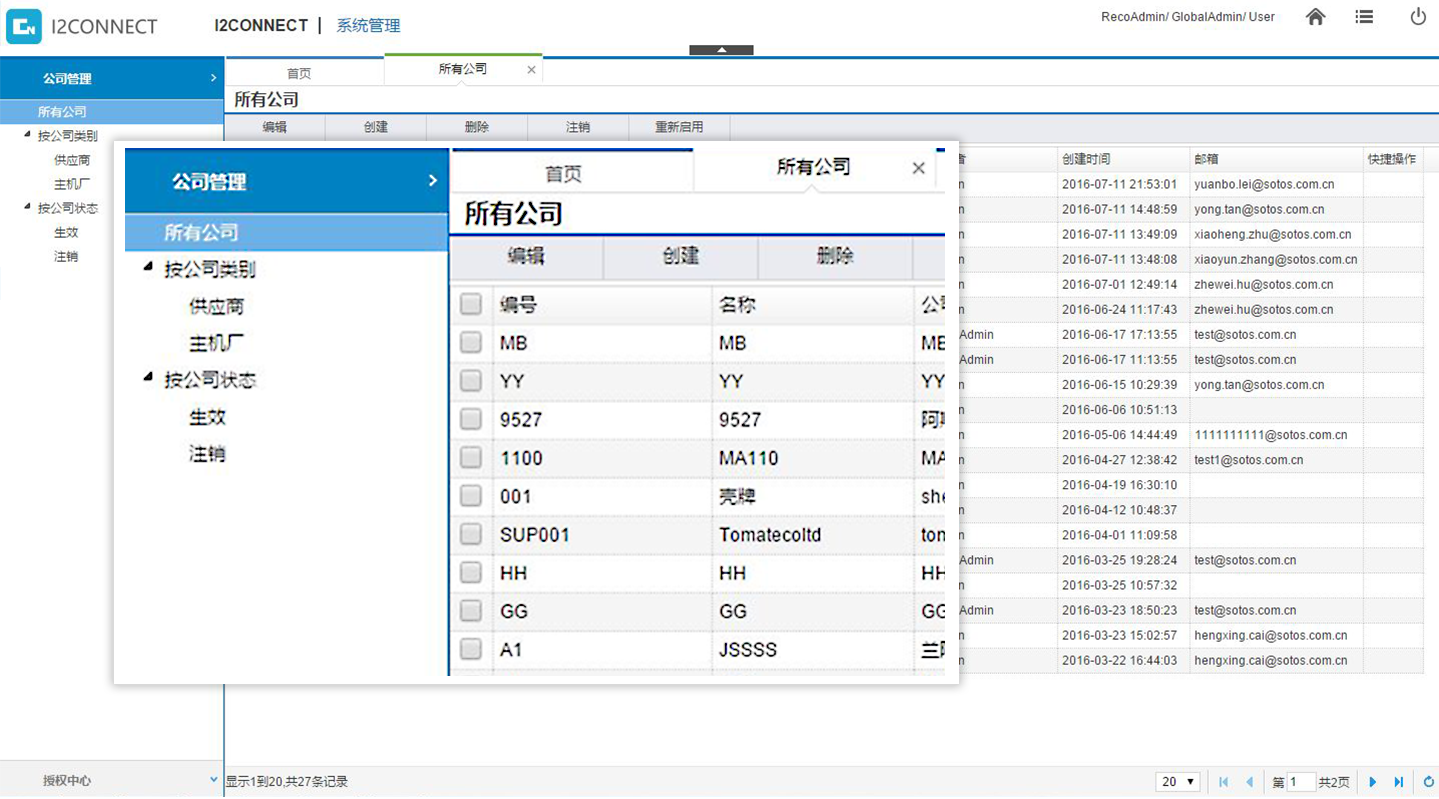Image resolution: width=1439 pixels, height=799 pixels.
Task: Select email 1111111111@sotos.com.cn
Action: pyautogui.click(x=1271, y=435)
